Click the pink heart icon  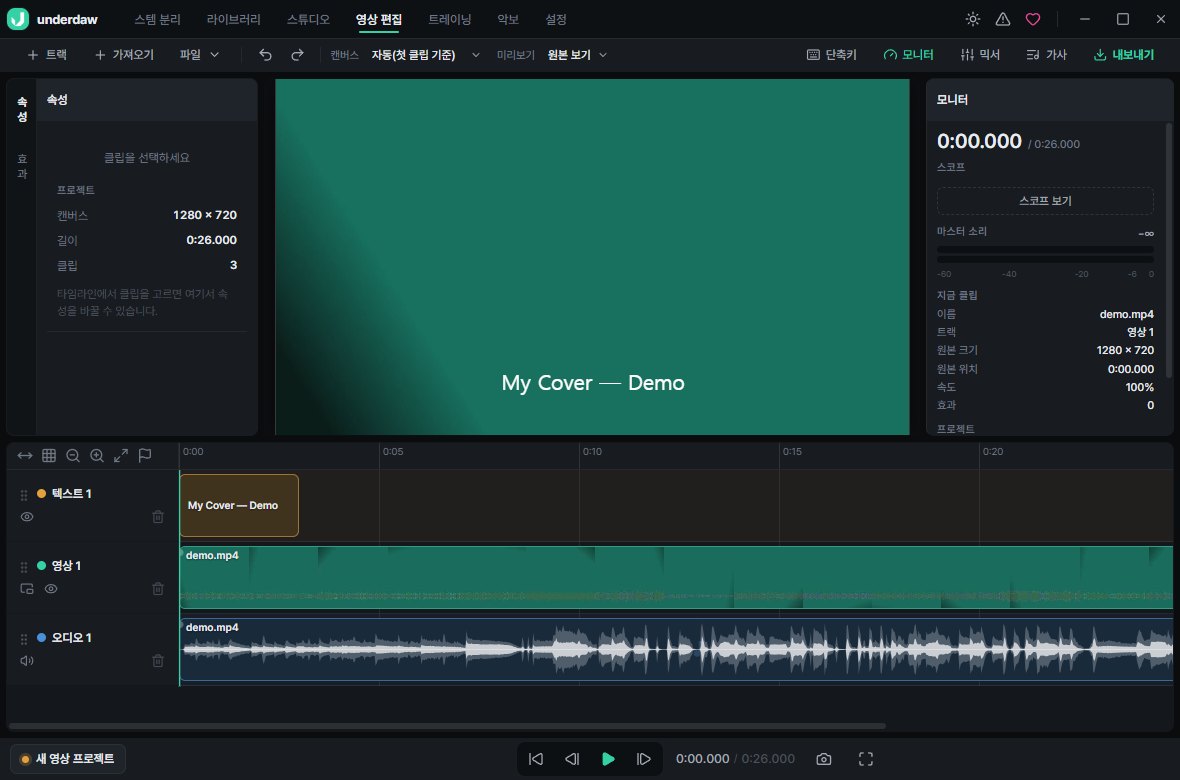1033,20
